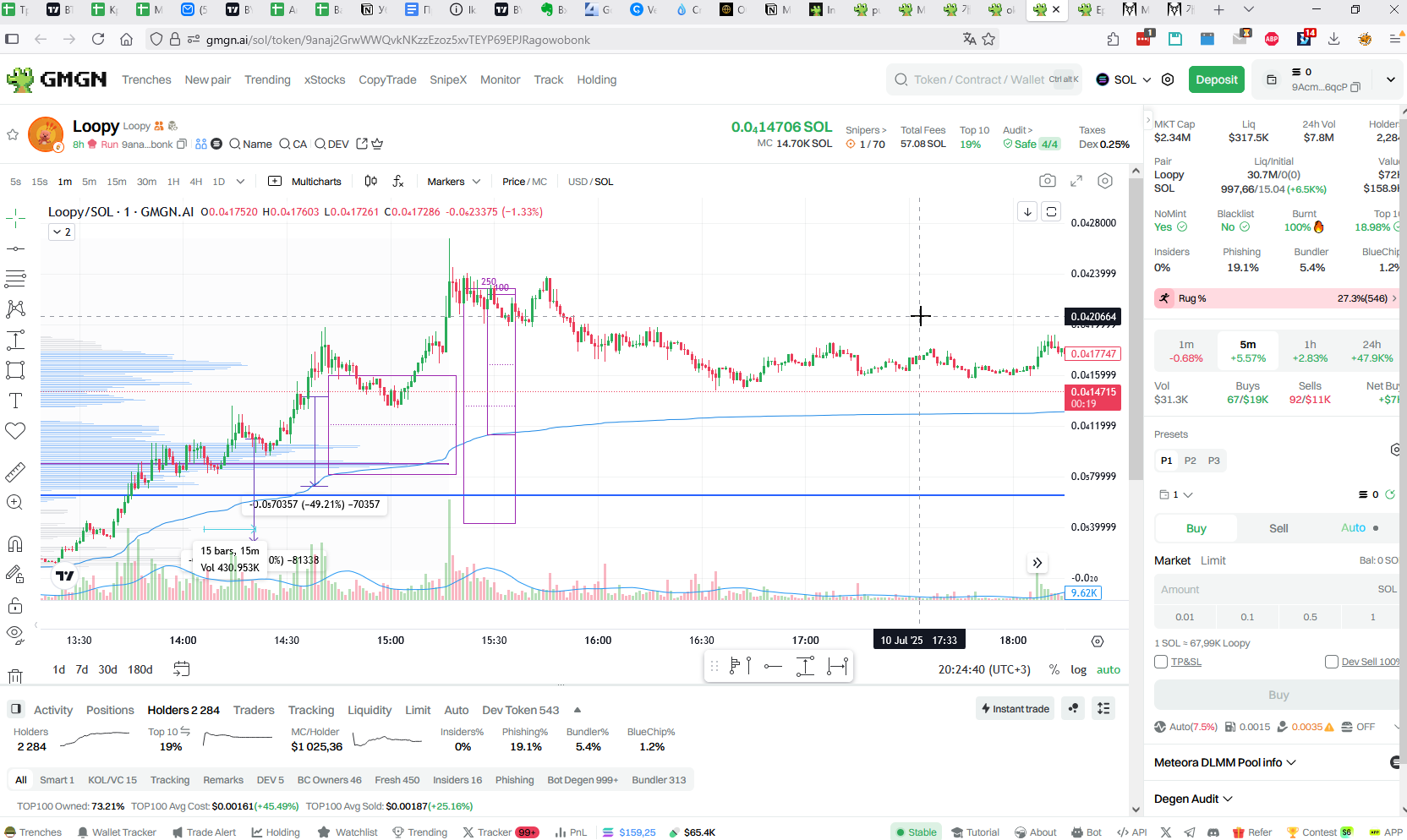The image size is (1407, 840).
Task: Open the settings hexagon next to SOL selector
Action: pos(1168,79)
